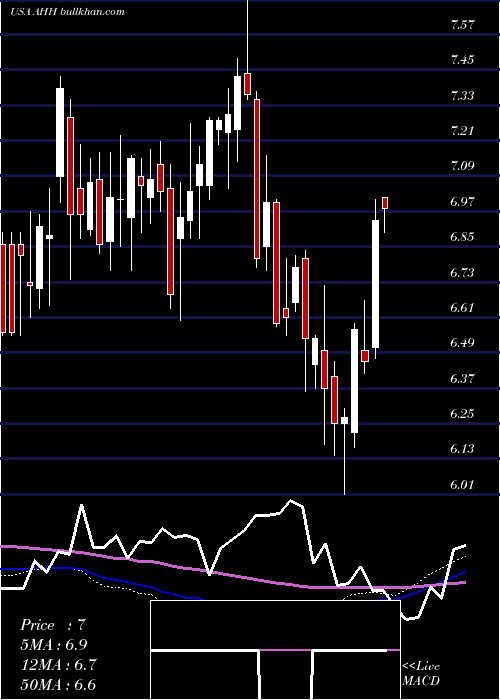
Task: Click the 7.57 price axis label
Action: [462, 25]
